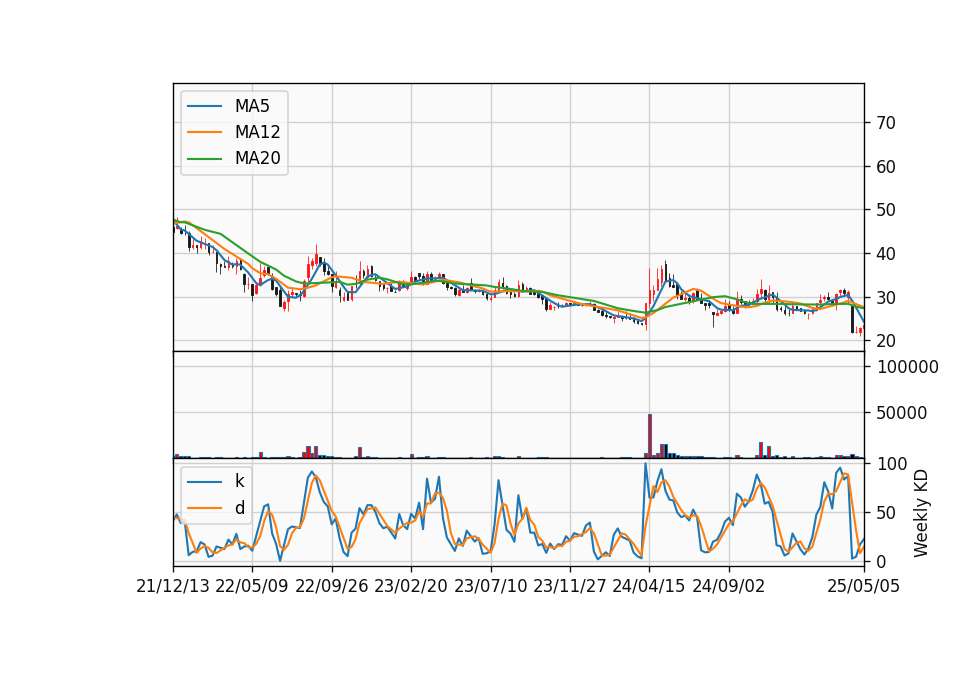Click the orange d legend line sample
Viewport: 960px width, 690px height.
tap(204, 508)
